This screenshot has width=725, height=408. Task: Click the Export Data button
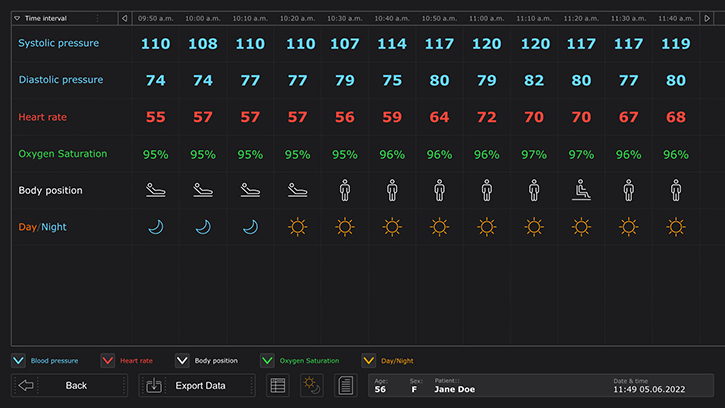[x=197, y=385]
